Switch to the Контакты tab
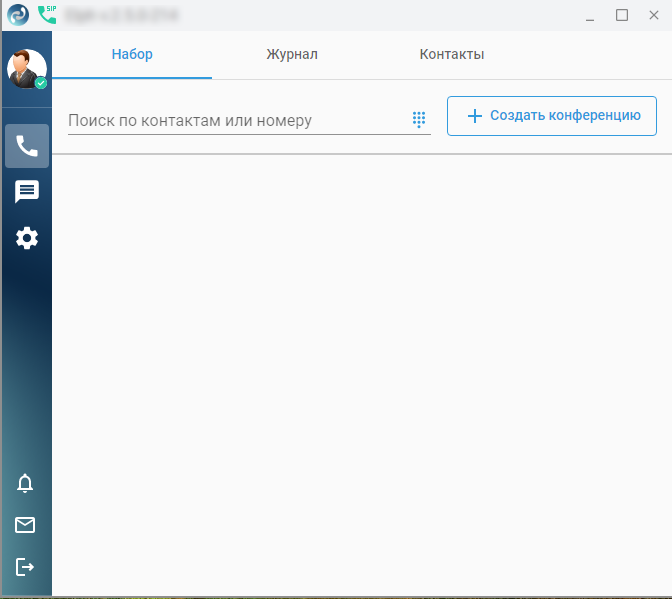The height and width of the screenshot is (599, 672). [452, 54]
